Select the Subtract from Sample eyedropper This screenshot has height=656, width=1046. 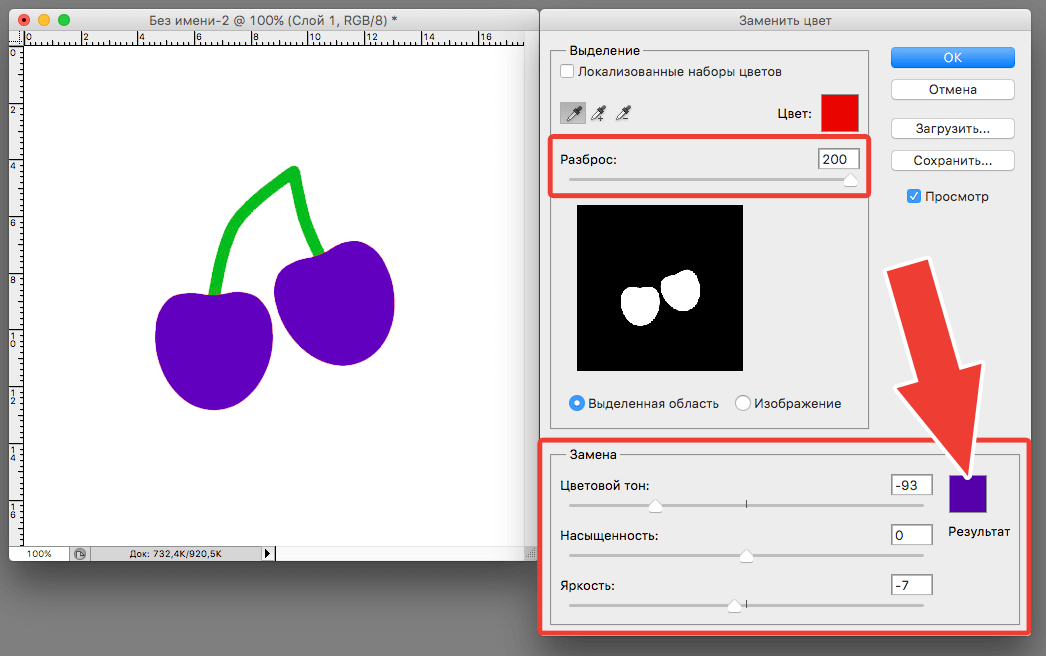click(623, 113)
